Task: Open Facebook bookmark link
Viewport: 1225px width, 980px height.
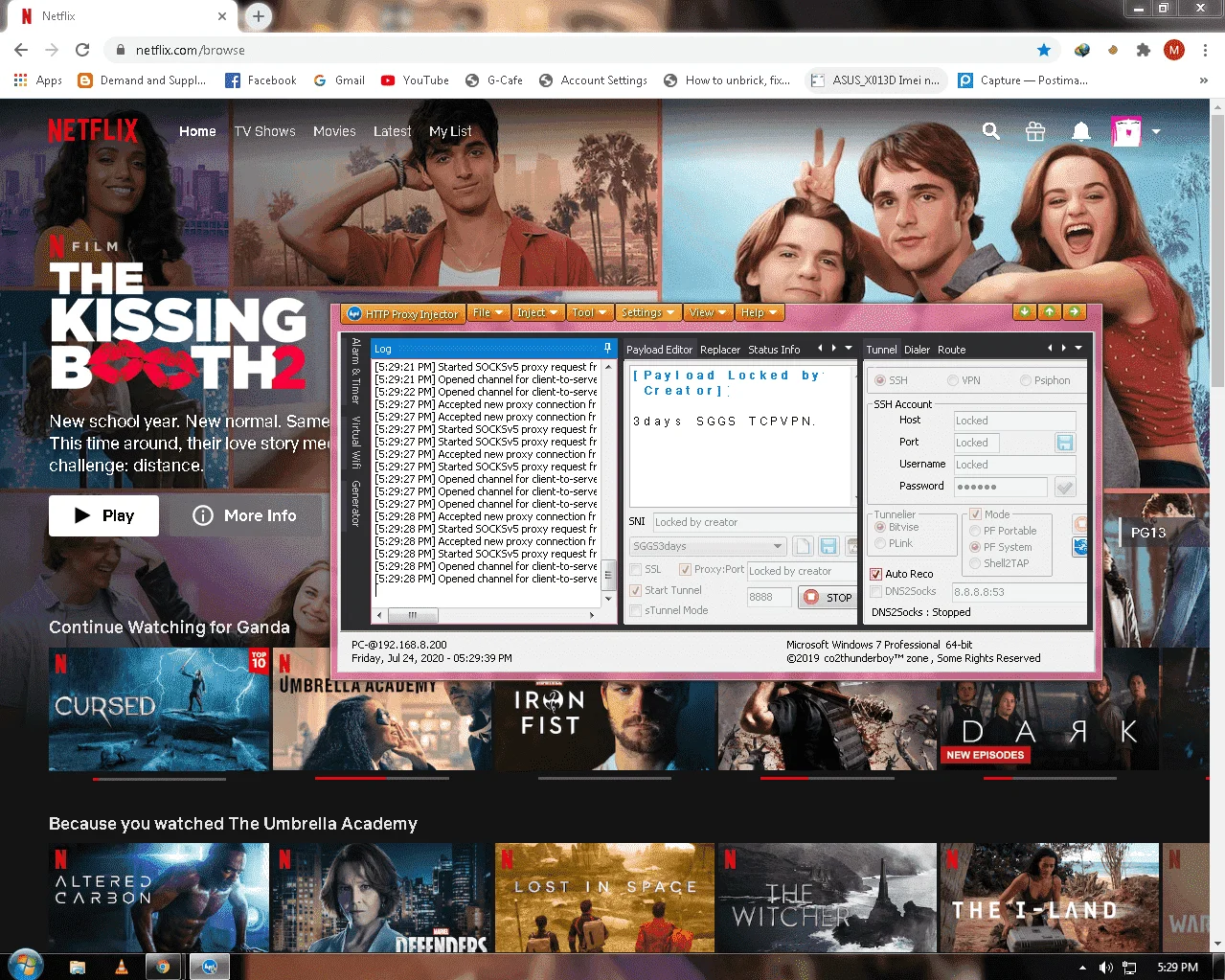Action: point(261,80)
